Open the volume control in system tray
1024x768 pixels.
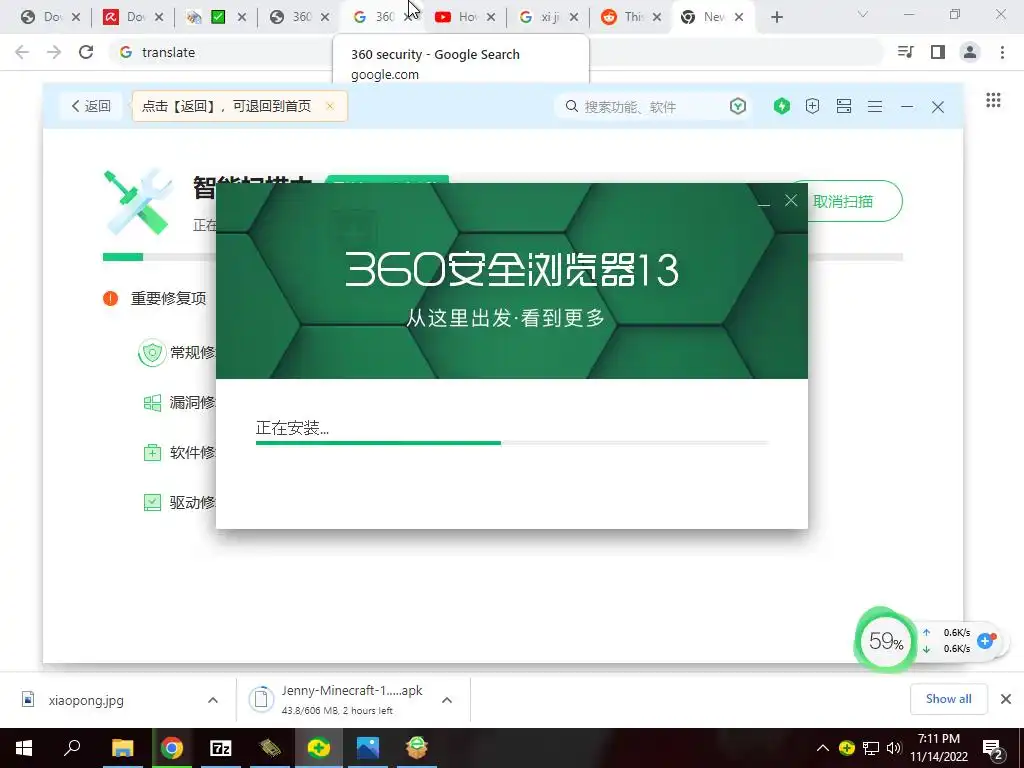893,748
